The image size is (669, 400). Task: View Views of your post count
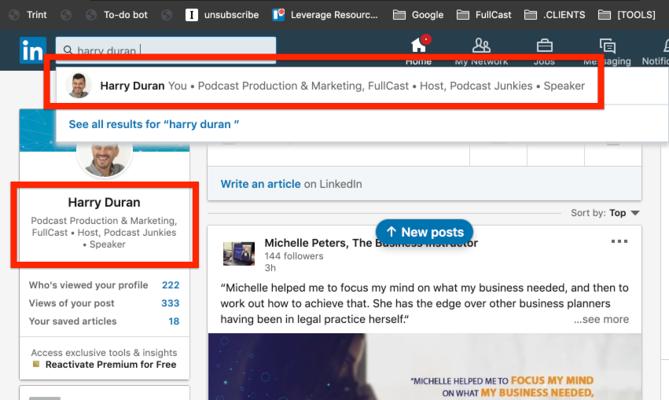click(x=104, y=303)
